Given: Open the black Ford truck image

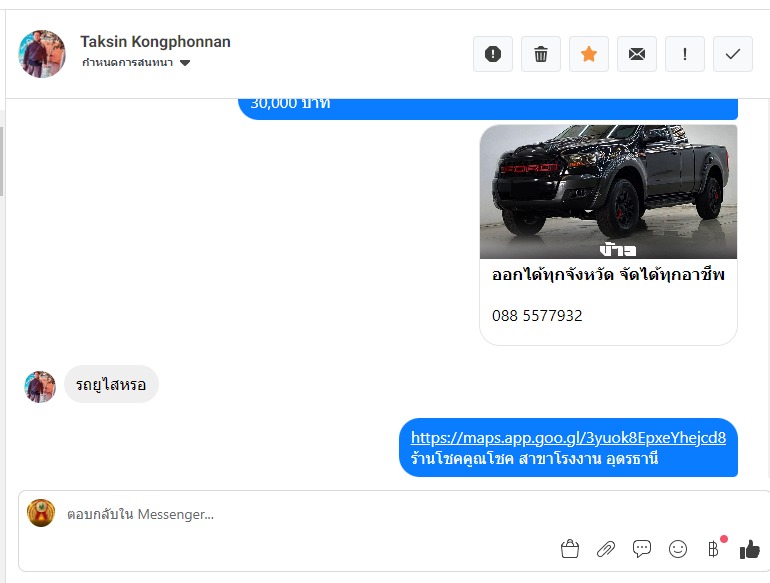Looking at the screenshot, I should pyautogui.click(x=608, y=192).
